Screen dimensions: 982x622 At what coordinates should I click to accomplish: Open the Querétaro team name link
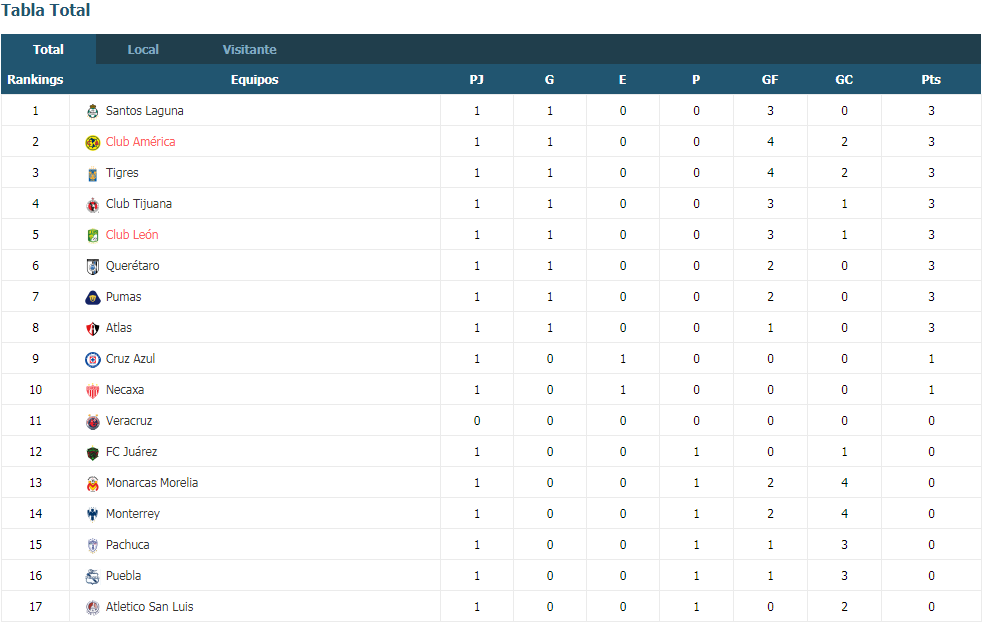(x=133, y=266)
